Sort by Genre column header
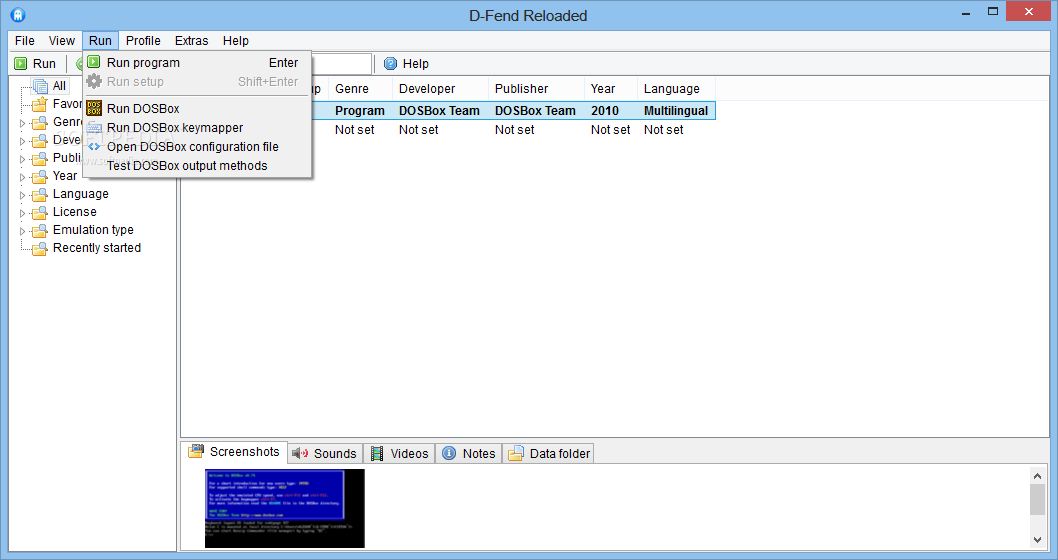This screenshot has height=560, width=1058. tap(360, 88)
